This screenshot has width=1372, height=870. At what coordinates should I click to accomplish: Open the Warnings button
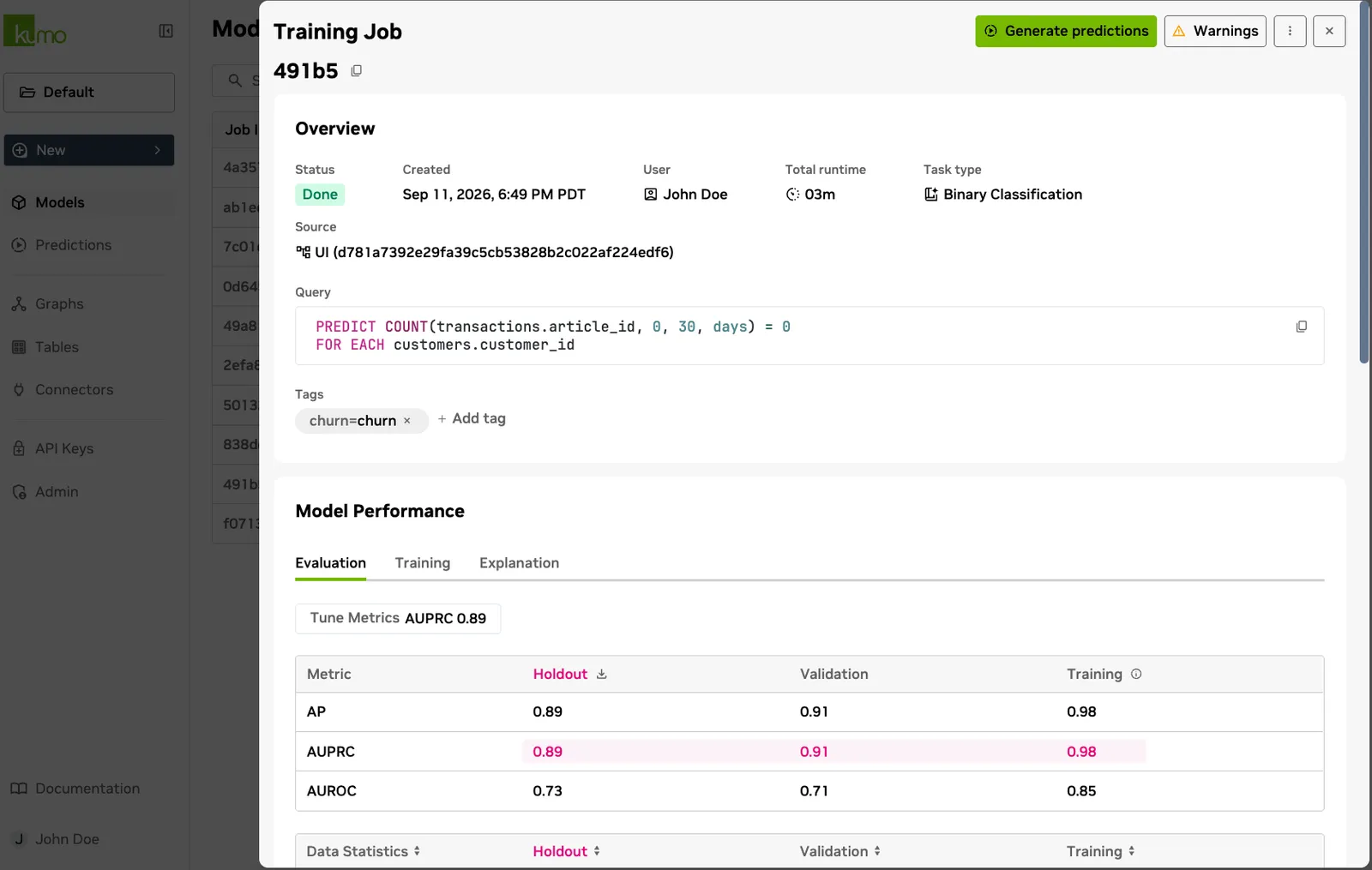(x=1215, y=31)
